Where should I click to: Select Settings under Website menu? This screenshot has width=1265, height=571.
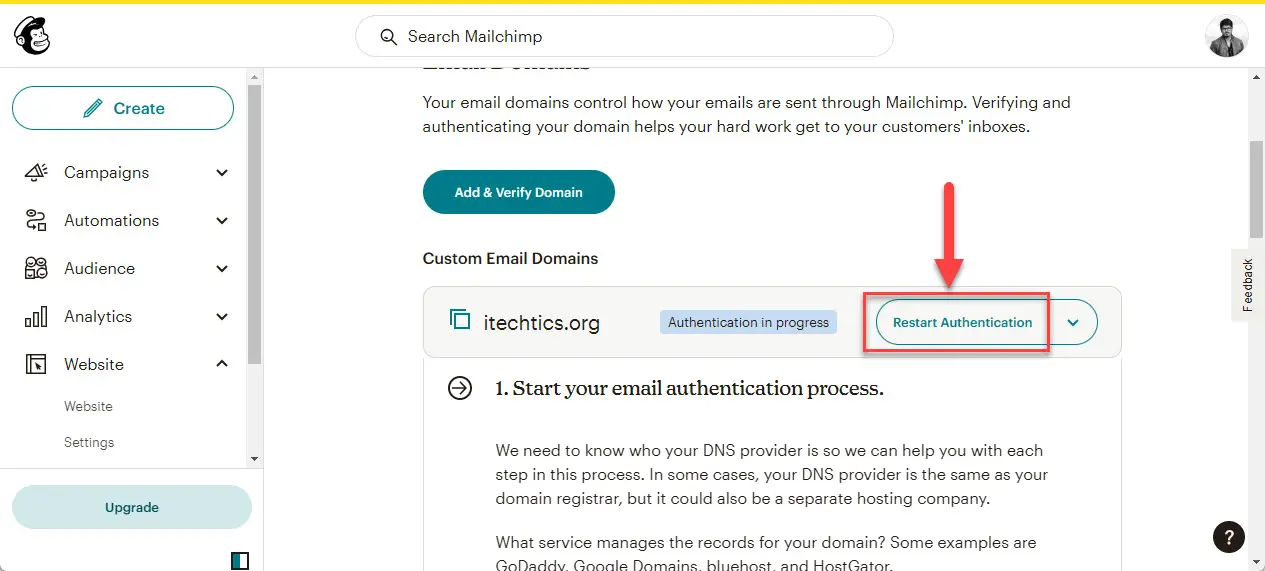pyautogui.click(x=89, y=442)
